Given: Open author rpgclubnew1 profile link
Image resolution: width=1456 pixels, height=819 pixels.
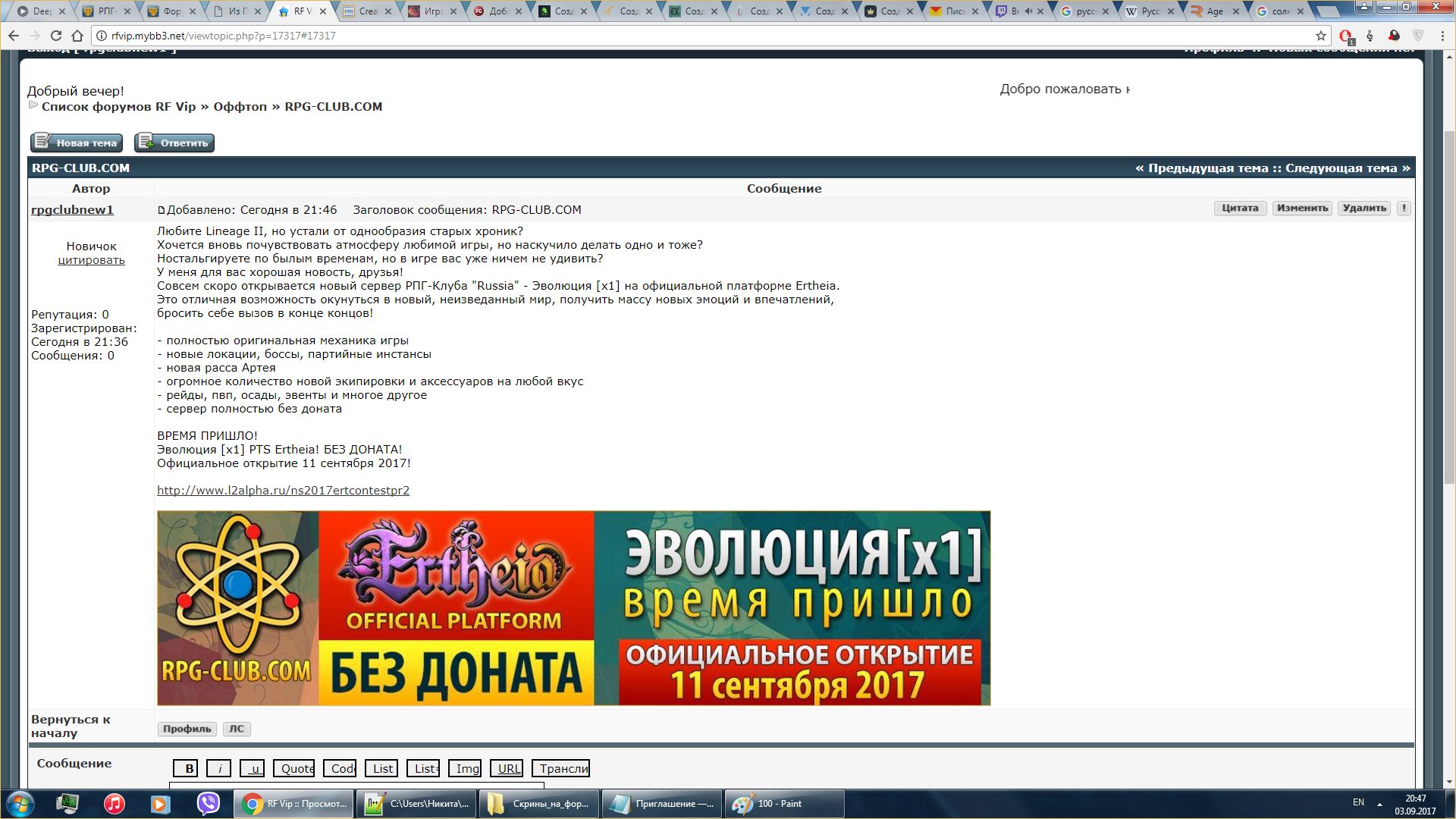Looking at the screenshot, I should (x=72, y=210).
